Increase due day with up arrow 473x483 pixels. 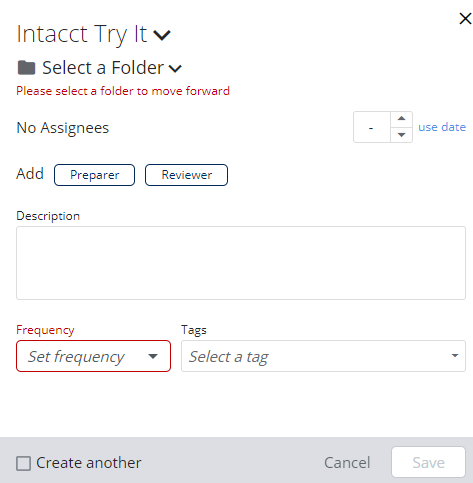(x=401, y=119)
